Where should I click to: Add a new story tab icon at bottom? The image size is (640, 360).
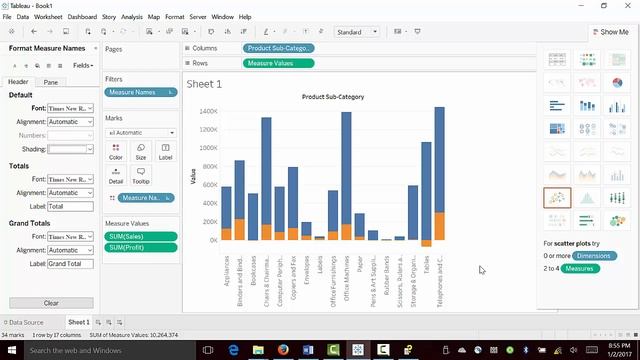[119, 322]
